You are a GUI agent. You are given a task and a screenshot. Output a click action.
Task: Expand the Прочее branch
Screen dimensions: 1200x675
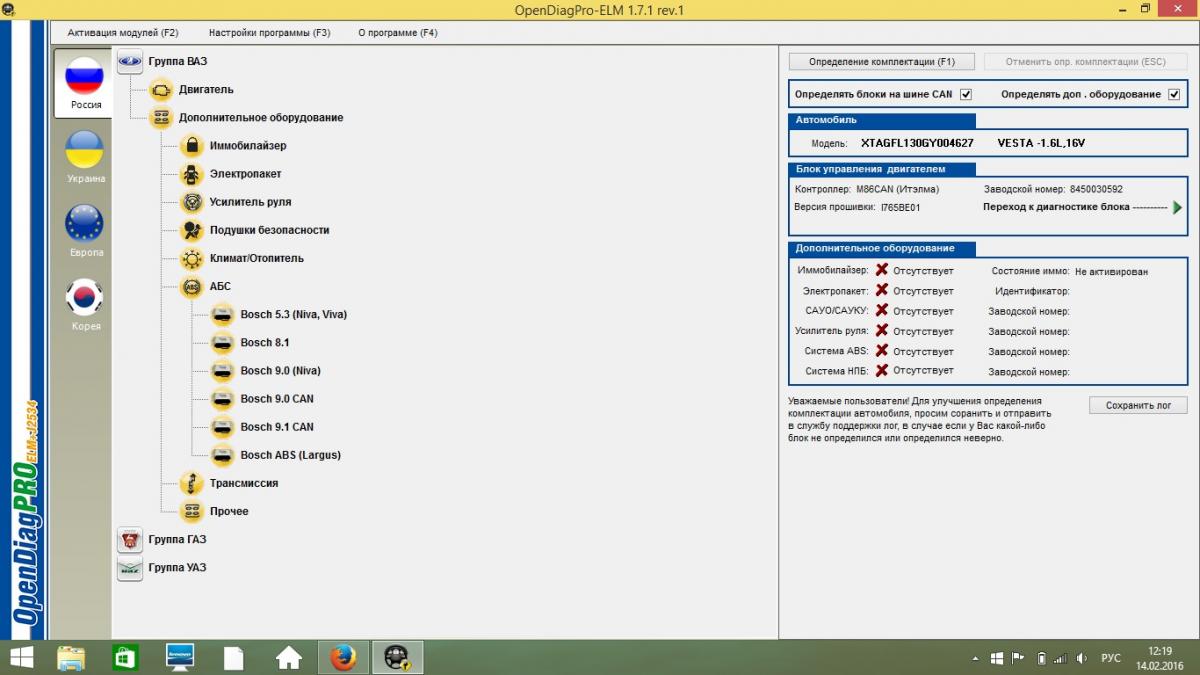point(192,511)
